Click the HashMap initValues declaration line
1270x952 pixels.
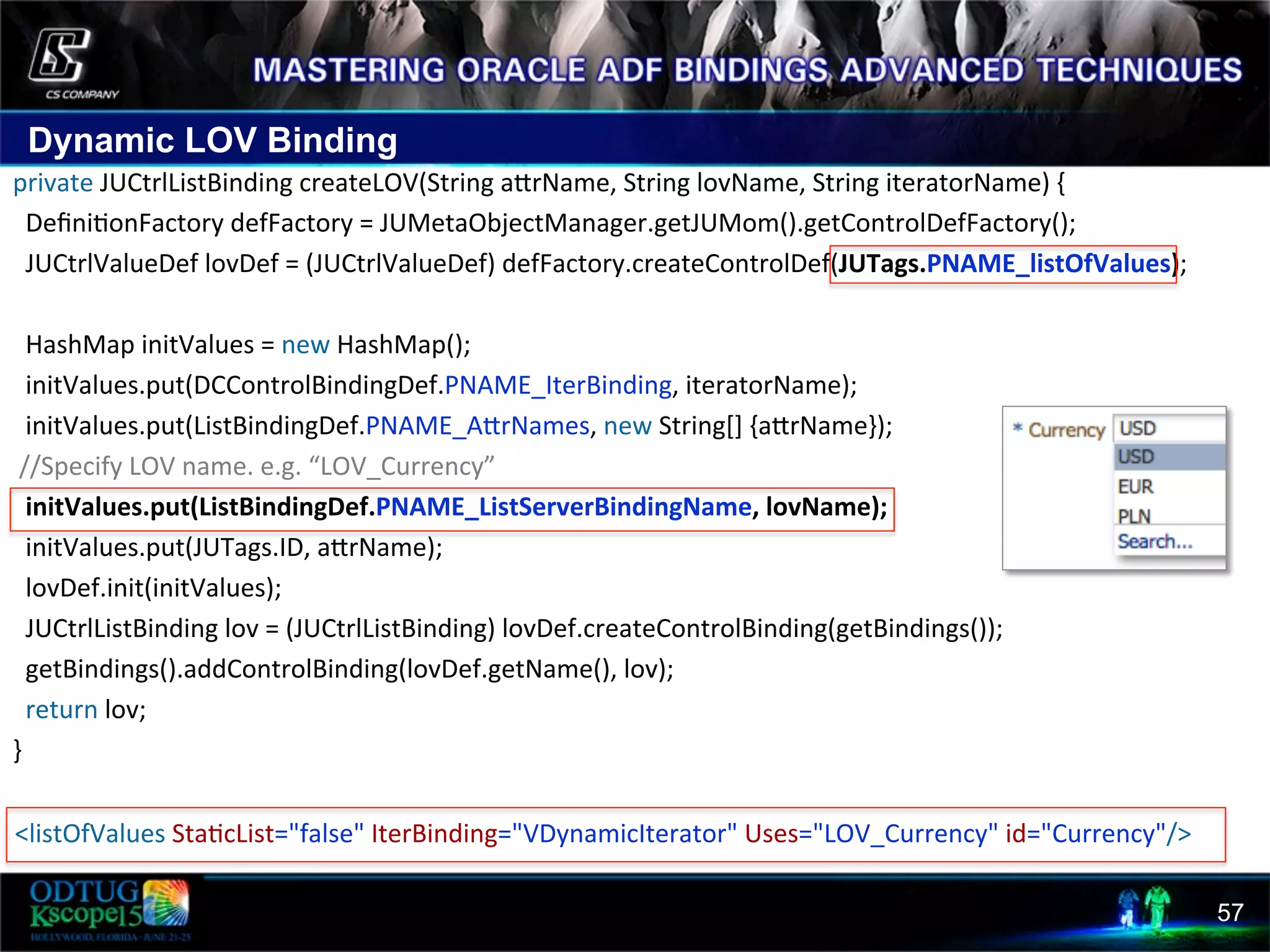248,345
